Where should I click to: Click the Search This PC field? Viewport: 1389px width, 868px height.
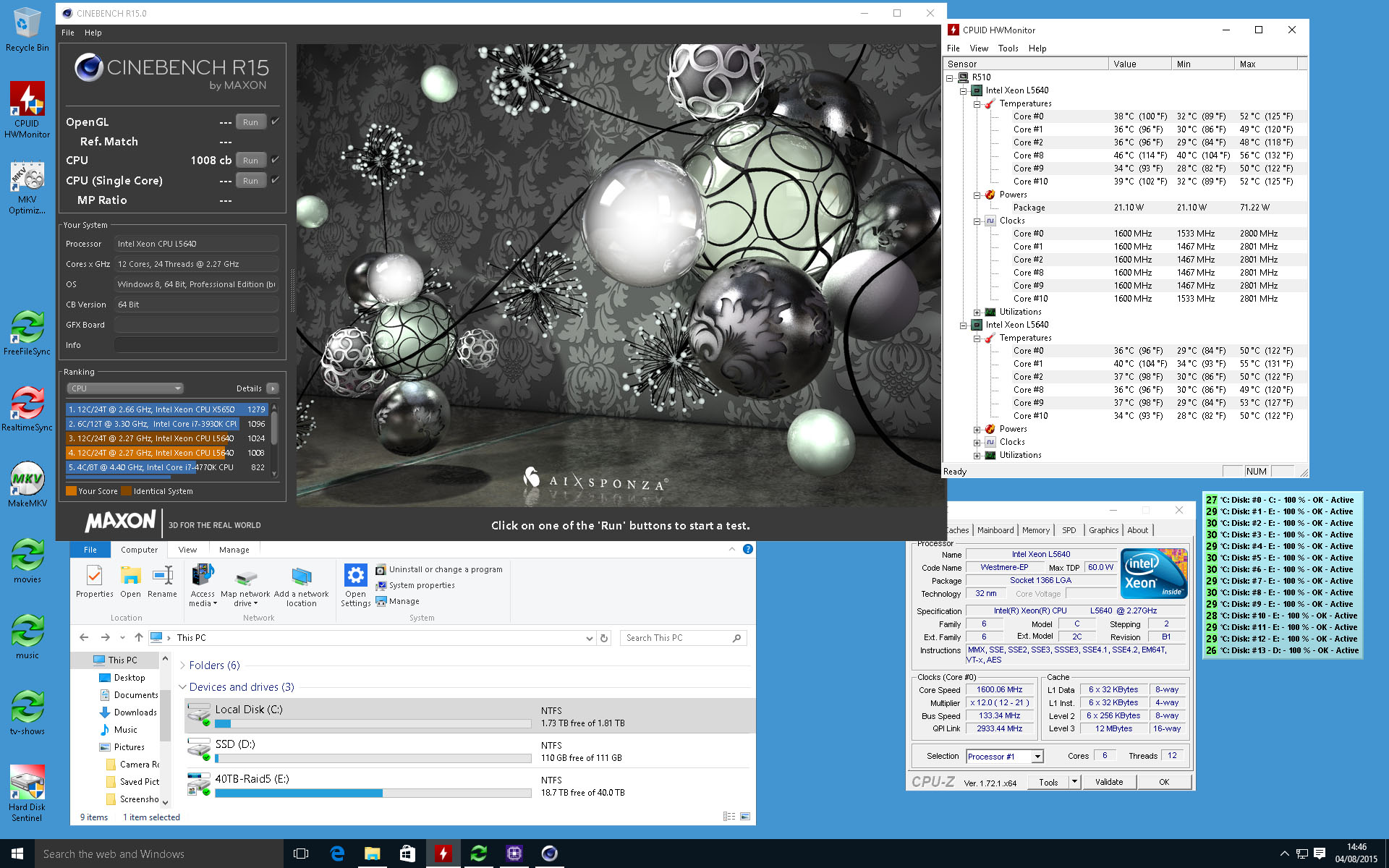676,638
